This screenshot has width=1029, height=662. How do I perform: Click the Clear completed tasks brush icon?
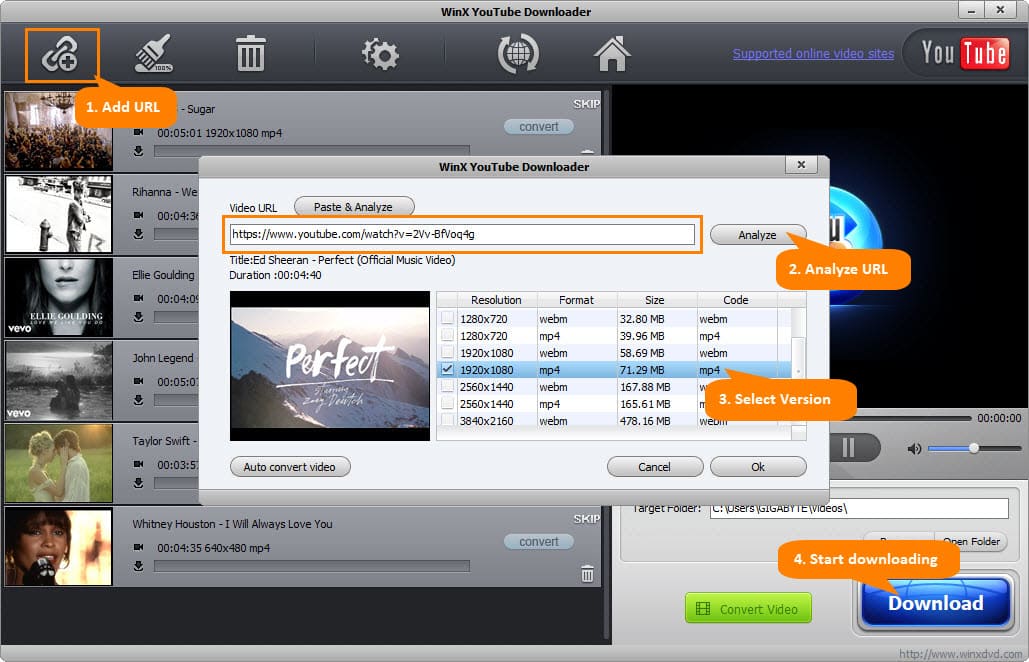154,53
